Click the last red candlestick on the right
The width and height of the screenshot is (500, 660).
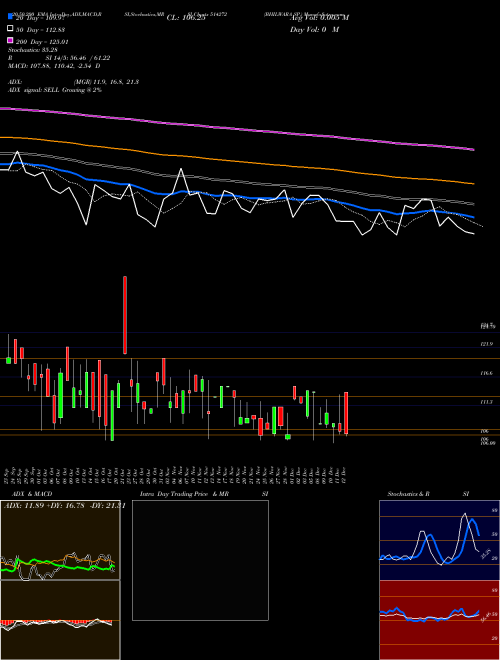[x=346, y=413]
